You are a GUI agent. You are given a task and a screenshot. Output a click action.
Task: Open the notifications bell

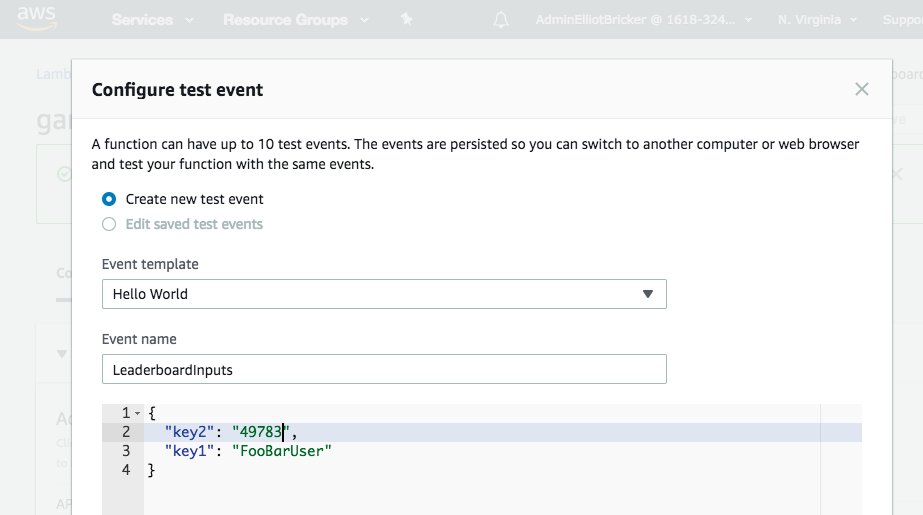(501, 20)
